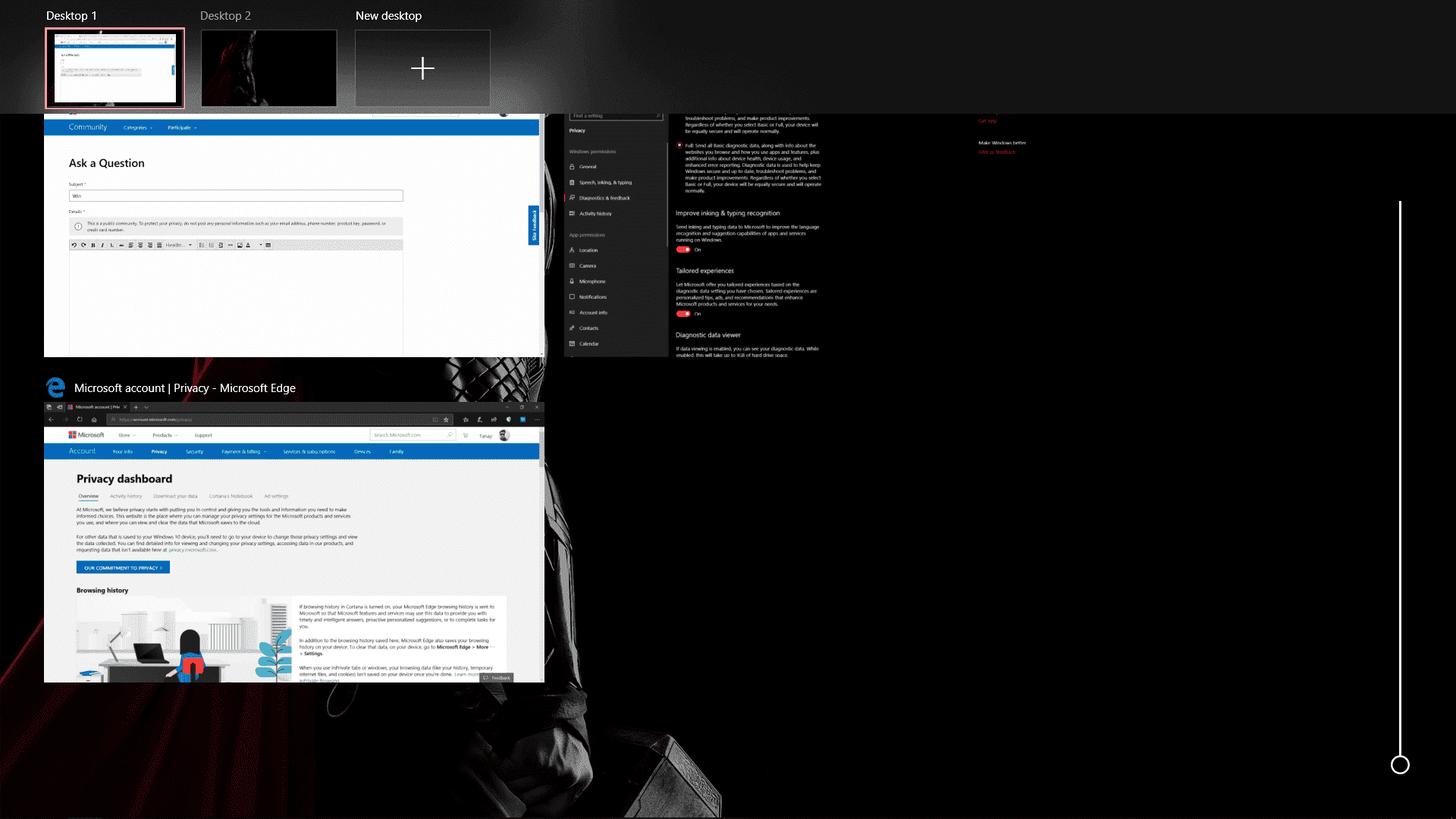Image resolution: width=1456 pixels, height=819 pixels.
Task: Select Ad settings tab in Privacy dashboard
Action: (276, 496)
